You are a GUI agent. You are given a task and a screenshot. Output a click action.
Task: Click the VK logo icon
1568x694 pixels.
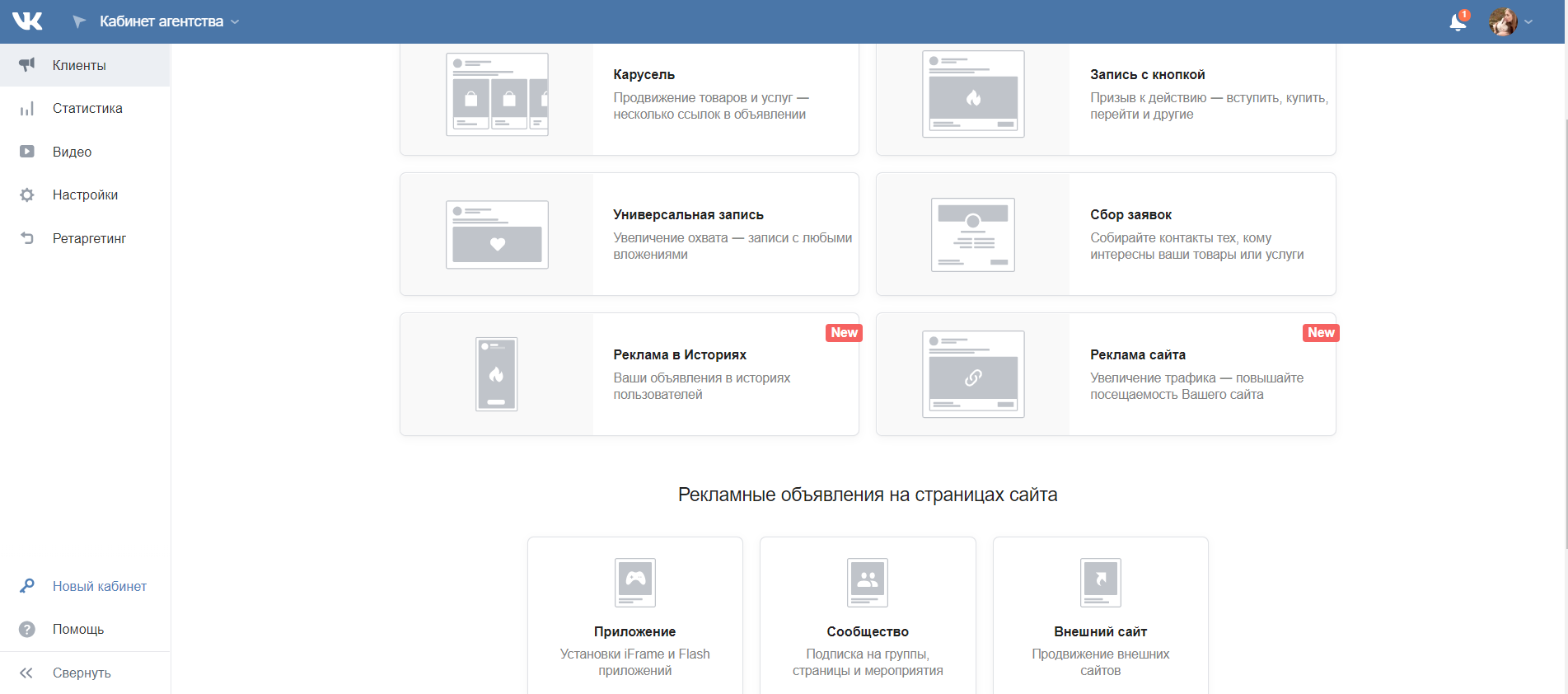[x=27, y=21]
